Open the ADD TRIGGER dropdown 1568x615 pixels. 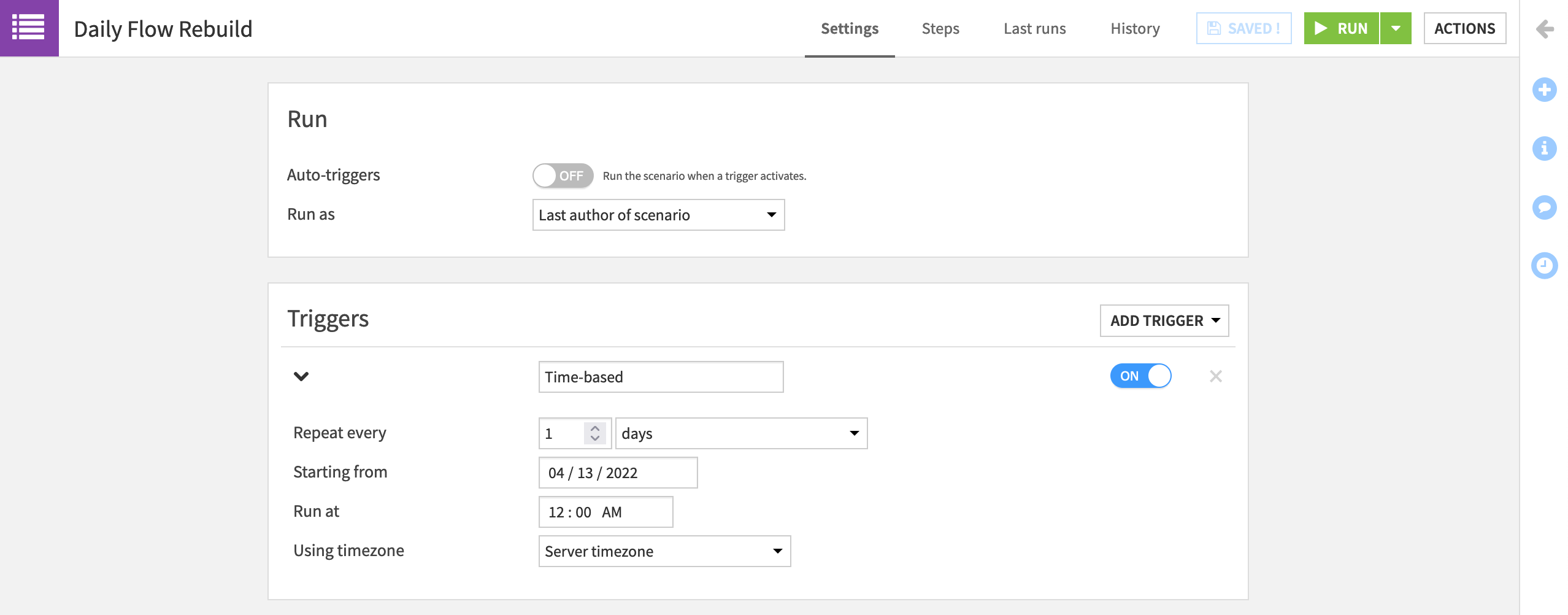click(x=1164, y=320)
